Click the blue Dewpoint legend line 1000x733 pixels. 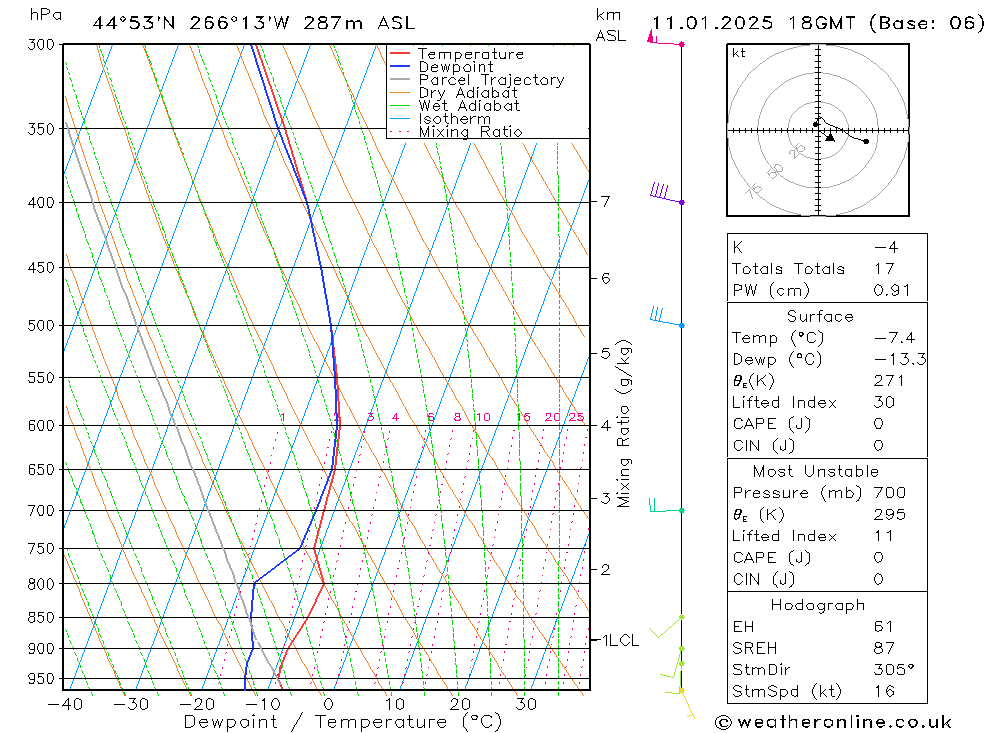400,66
